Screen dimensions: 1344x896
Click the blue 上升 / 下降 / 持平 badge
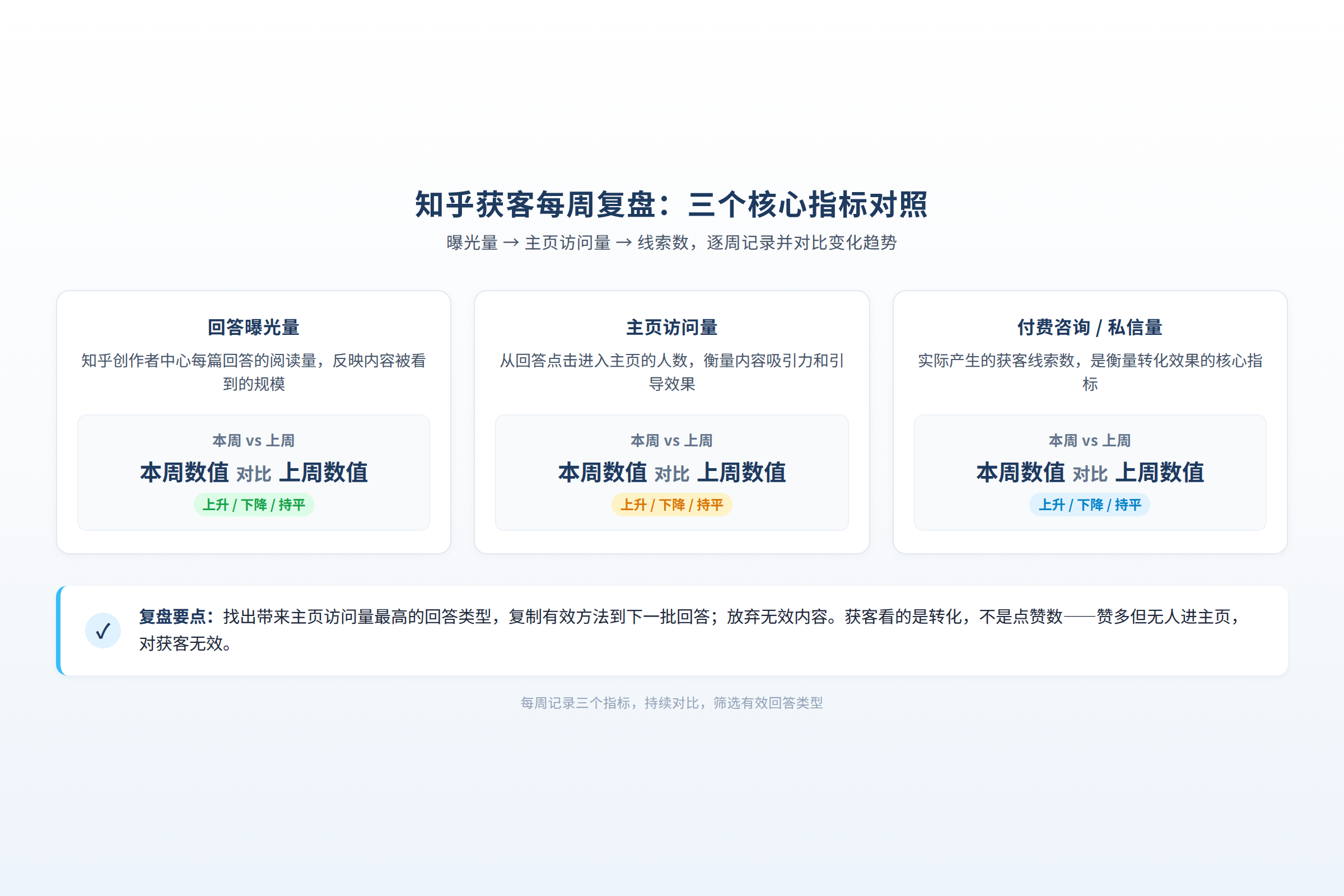(x=1090, y=505)
